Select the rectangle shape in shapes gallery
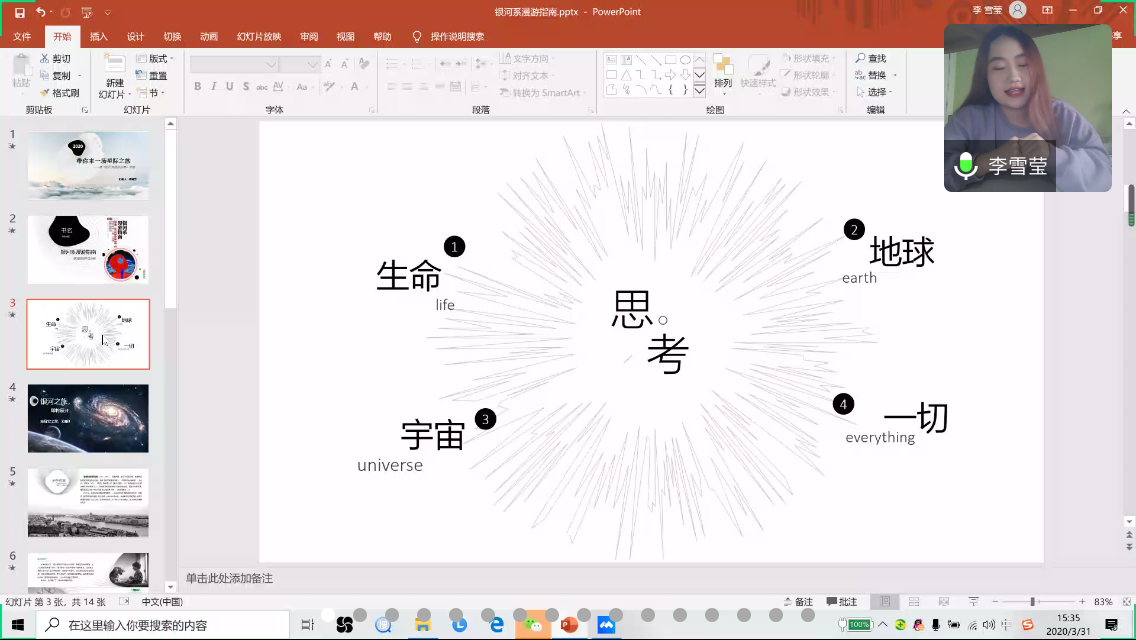The height and width of the screenshot is (640, 1136). [670, 60]
